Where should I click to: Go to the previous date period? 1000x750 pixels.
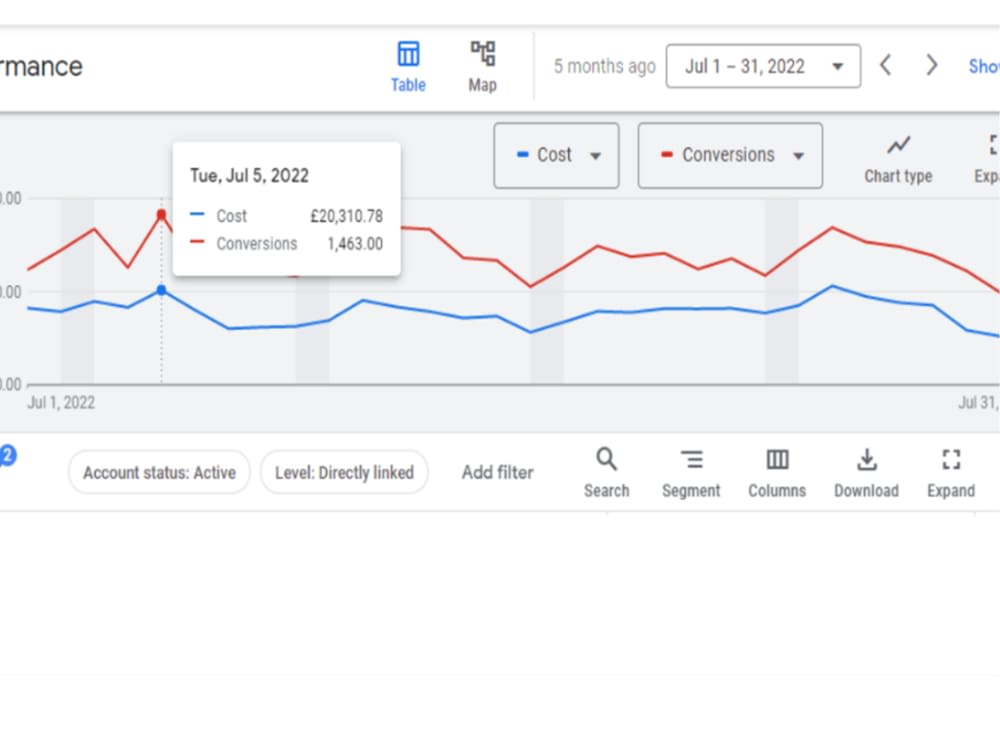pos(885,65)
